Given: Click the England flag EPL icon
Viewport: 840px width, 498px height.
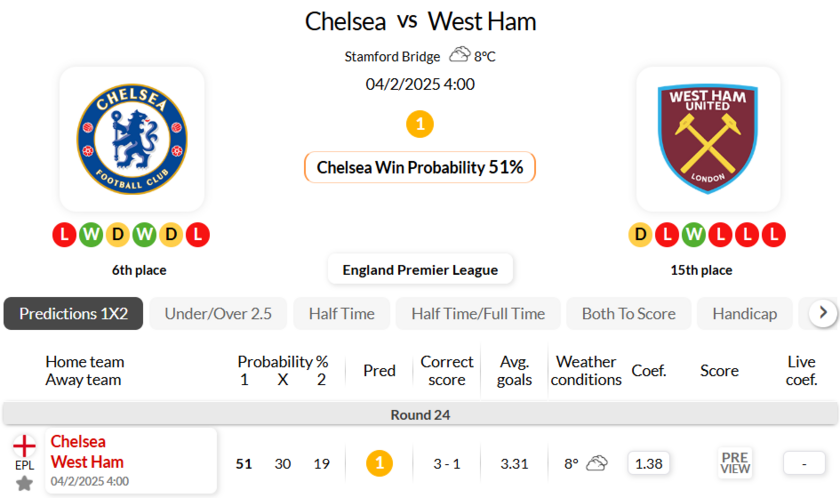Looking at the screenshot, I should 24,446.
